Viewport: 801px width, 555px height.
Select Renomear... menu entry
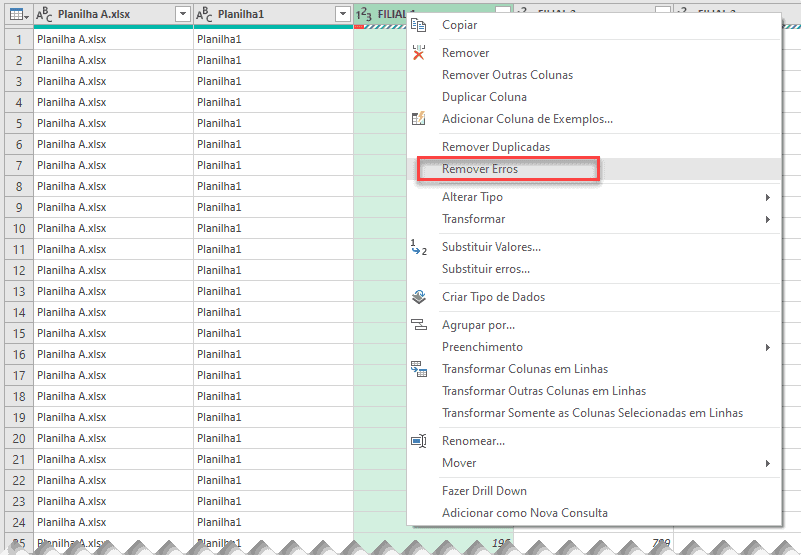594,441
